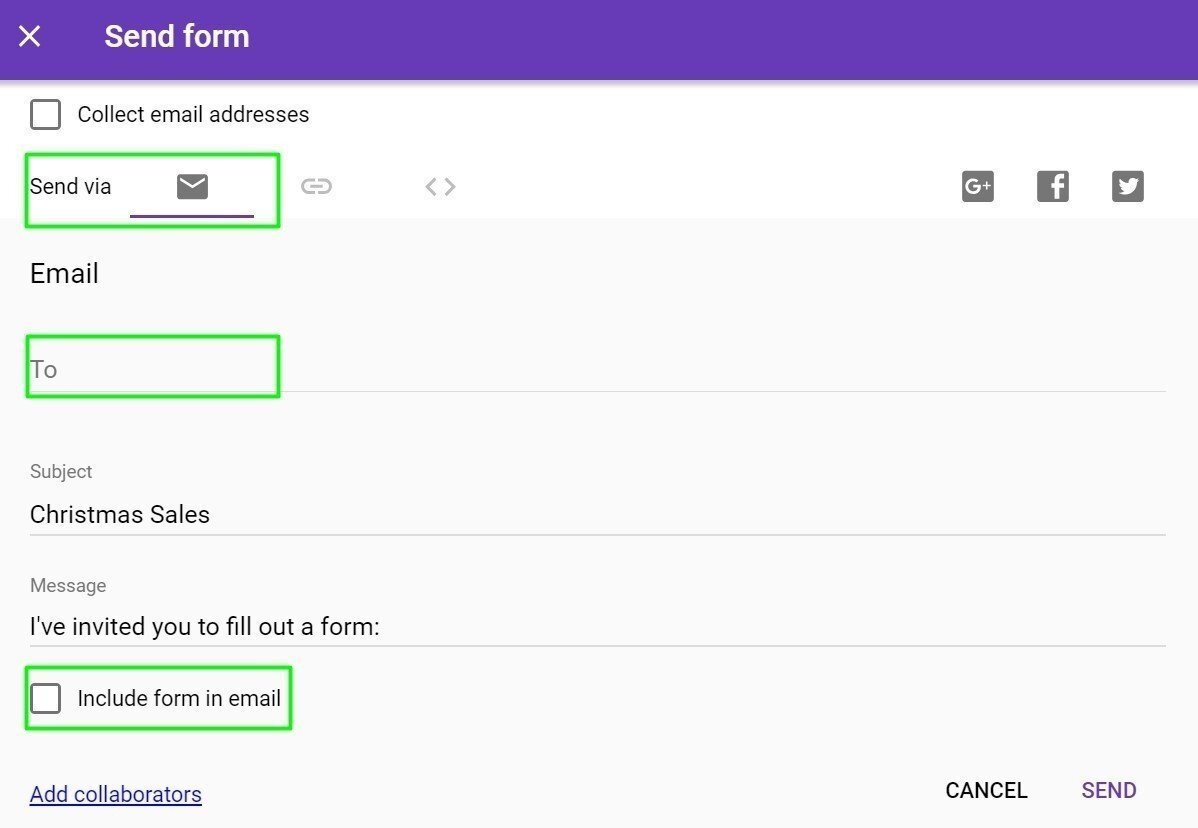1198x828 pixels.
Task: Click the embed code angle brackets icon
Action: pyautogui.click(x=439, y=186)
